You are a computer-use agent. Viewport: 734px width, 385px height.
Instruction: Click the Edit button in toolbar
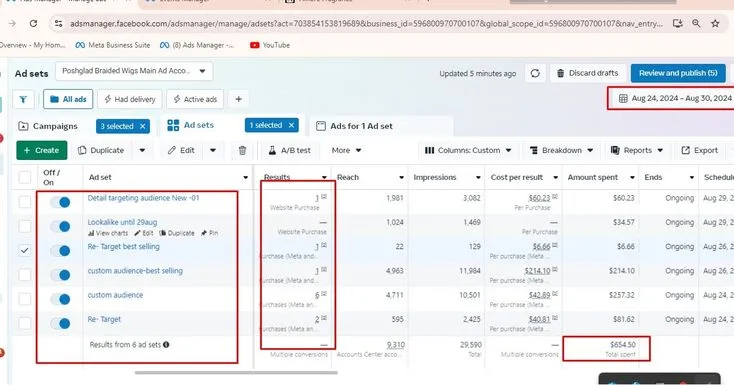click(x=181, y=150)
